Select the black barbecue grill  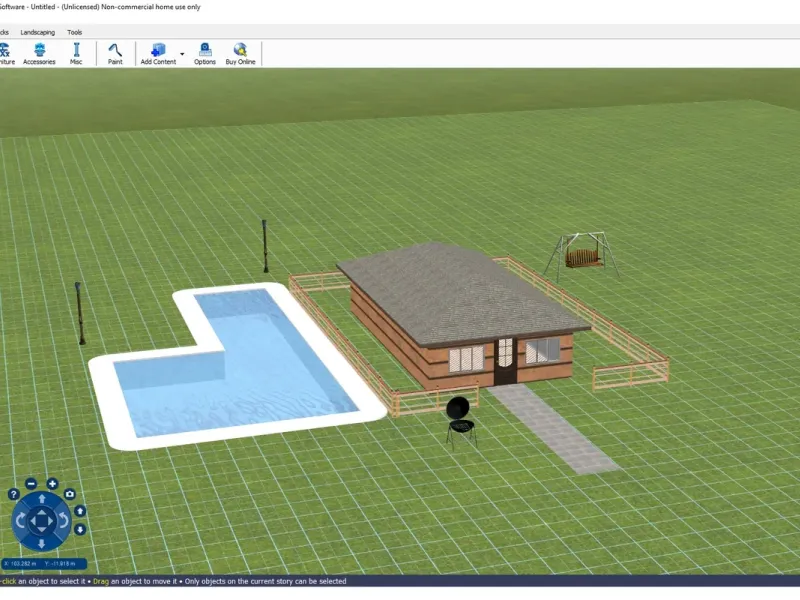(461, 422)
